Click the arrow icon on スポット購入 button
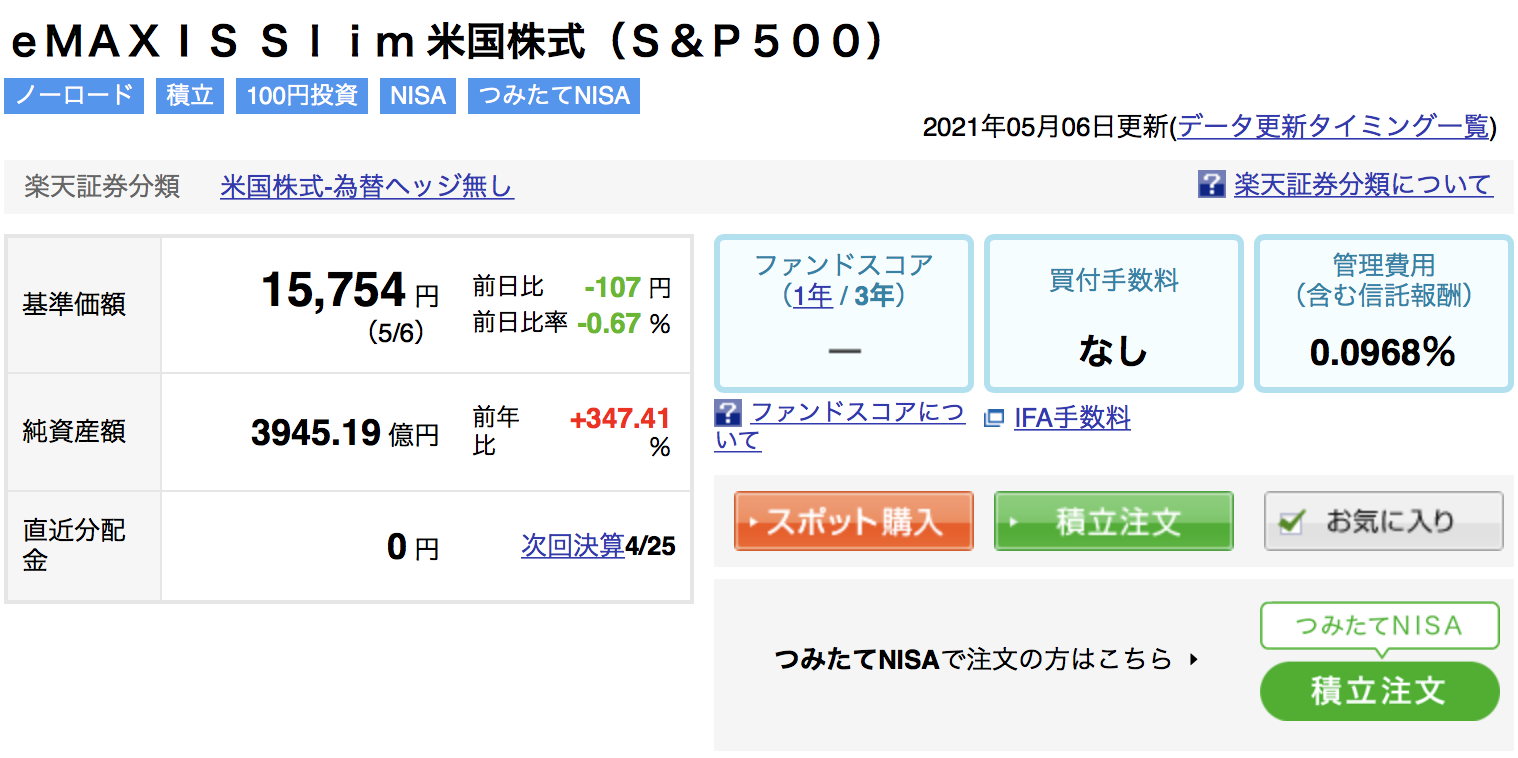 click(x=753, y=522)
